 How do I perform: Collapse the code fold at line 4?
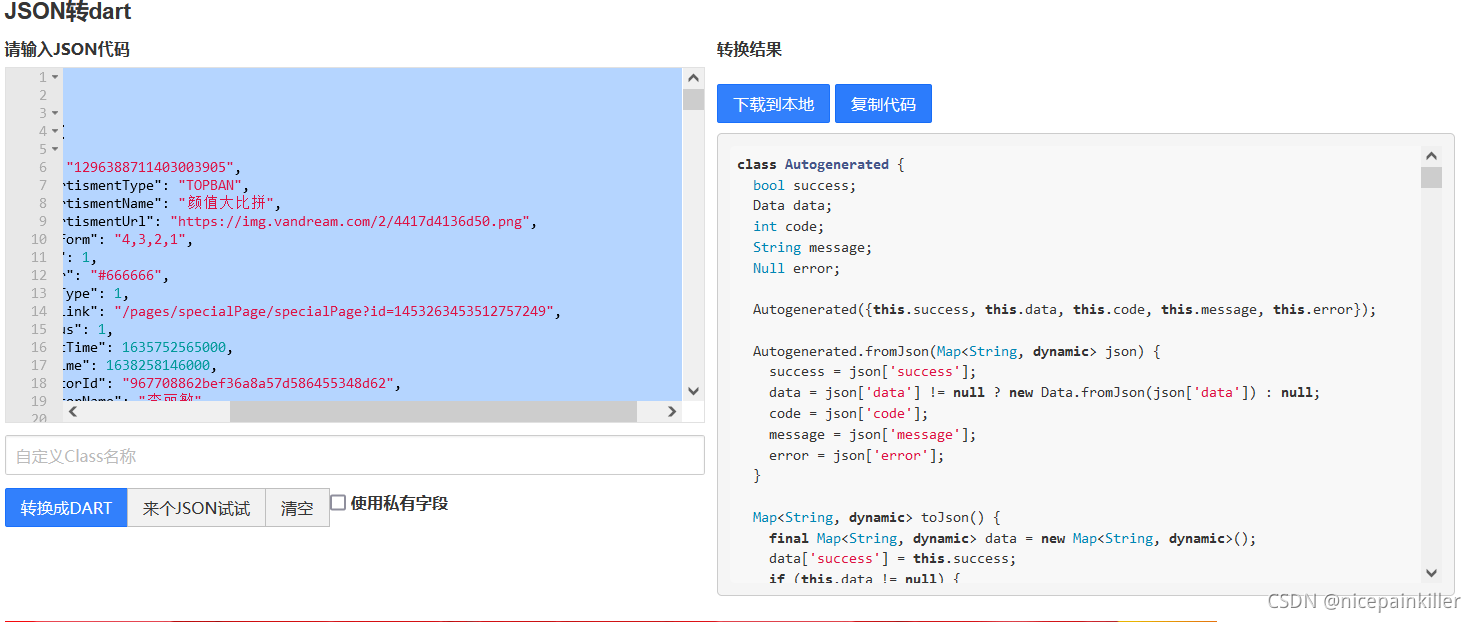point(52,130)
